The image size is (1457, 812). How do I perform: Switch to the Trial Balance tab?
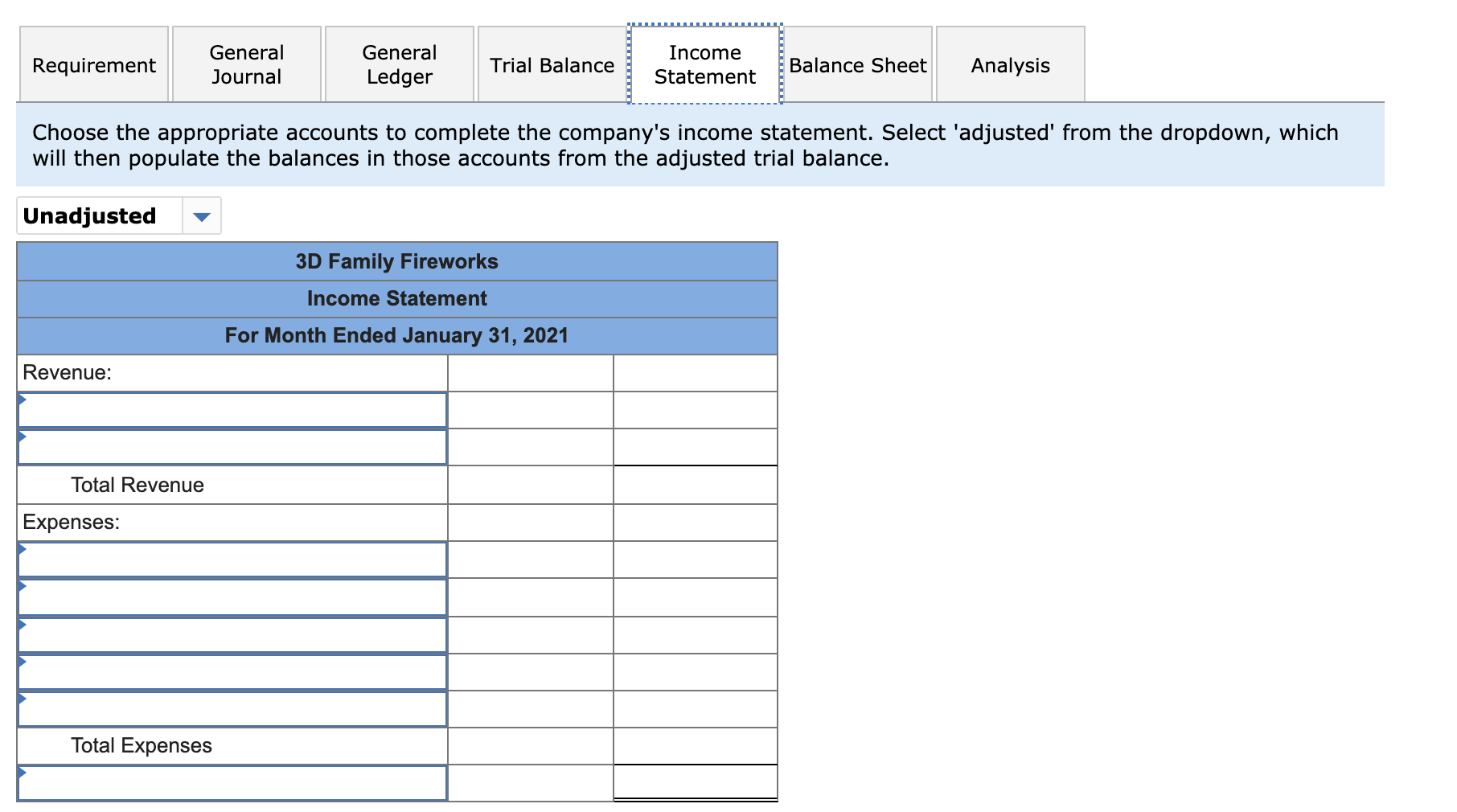coord(551,64)
